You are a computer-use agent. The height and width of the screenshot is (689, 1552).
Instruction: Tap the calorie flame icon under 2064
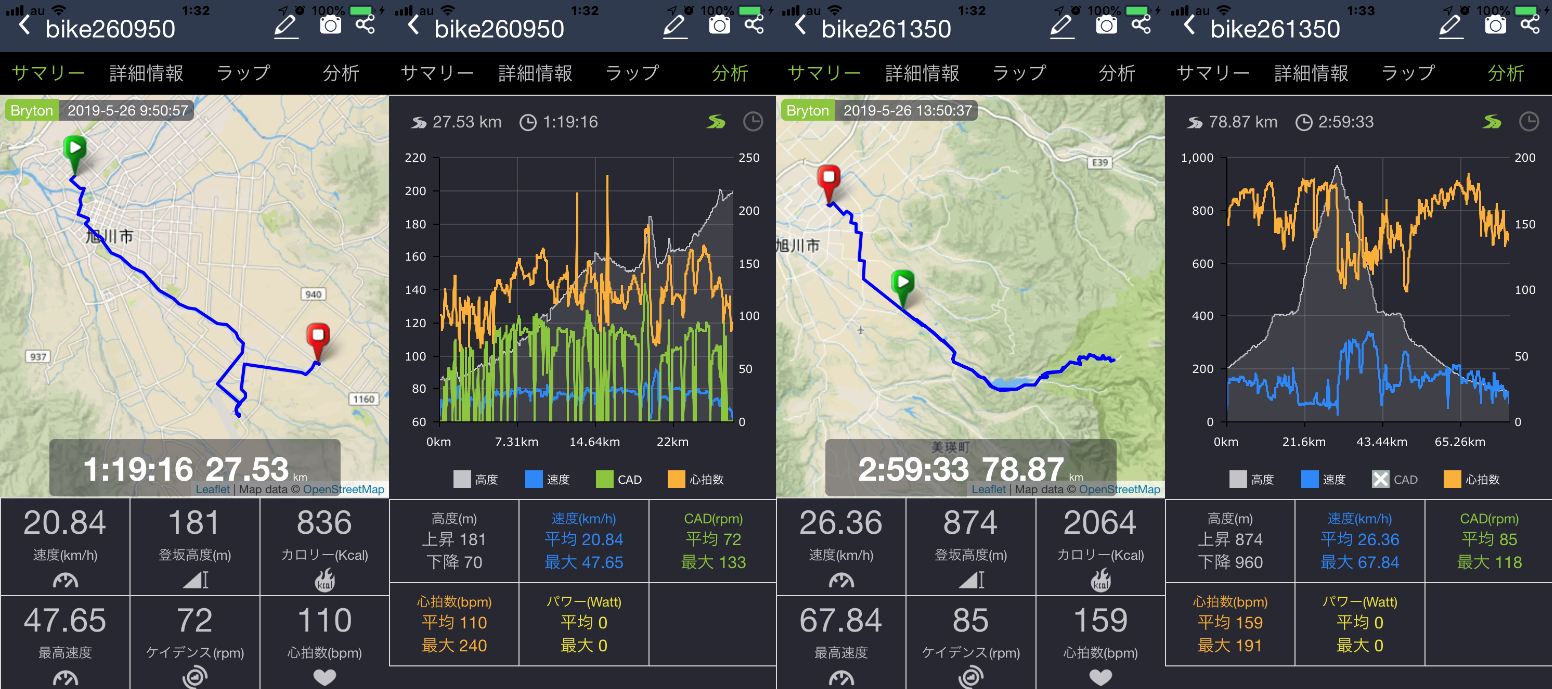click(1101, 579)
